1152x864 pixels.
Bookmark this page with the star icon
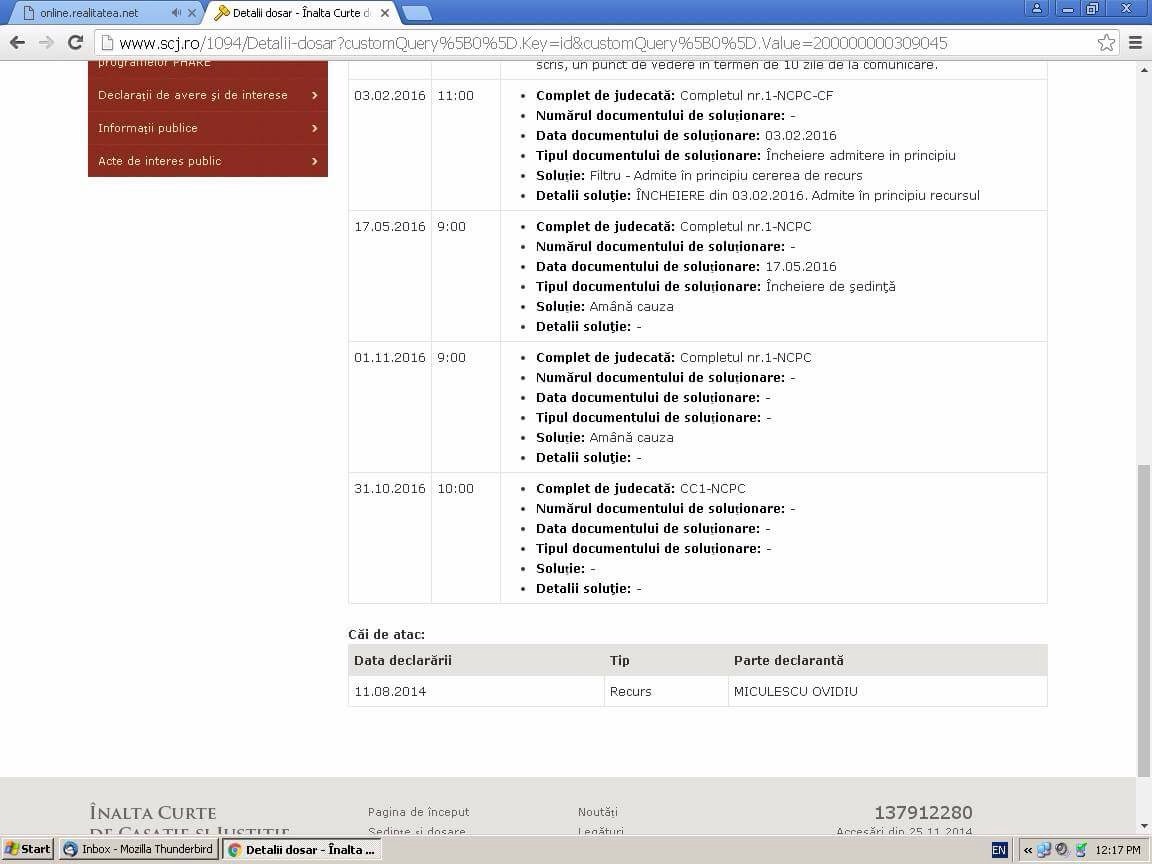[1106, 42]
